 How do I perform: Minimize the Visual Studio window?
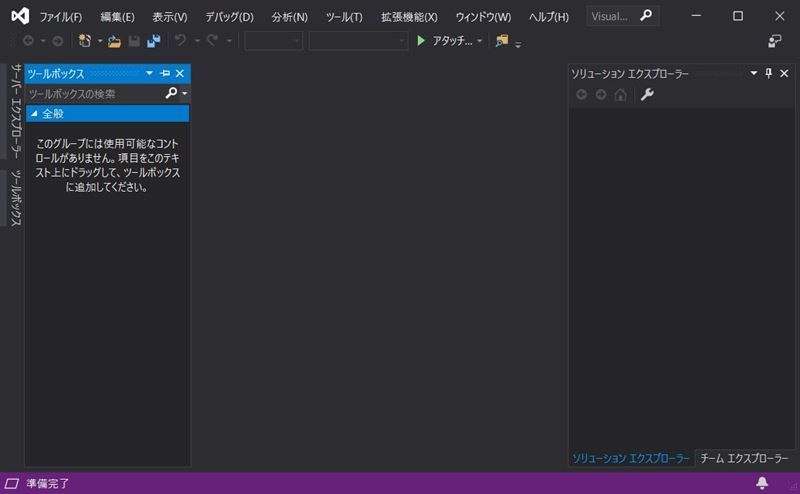coord(696,16)
